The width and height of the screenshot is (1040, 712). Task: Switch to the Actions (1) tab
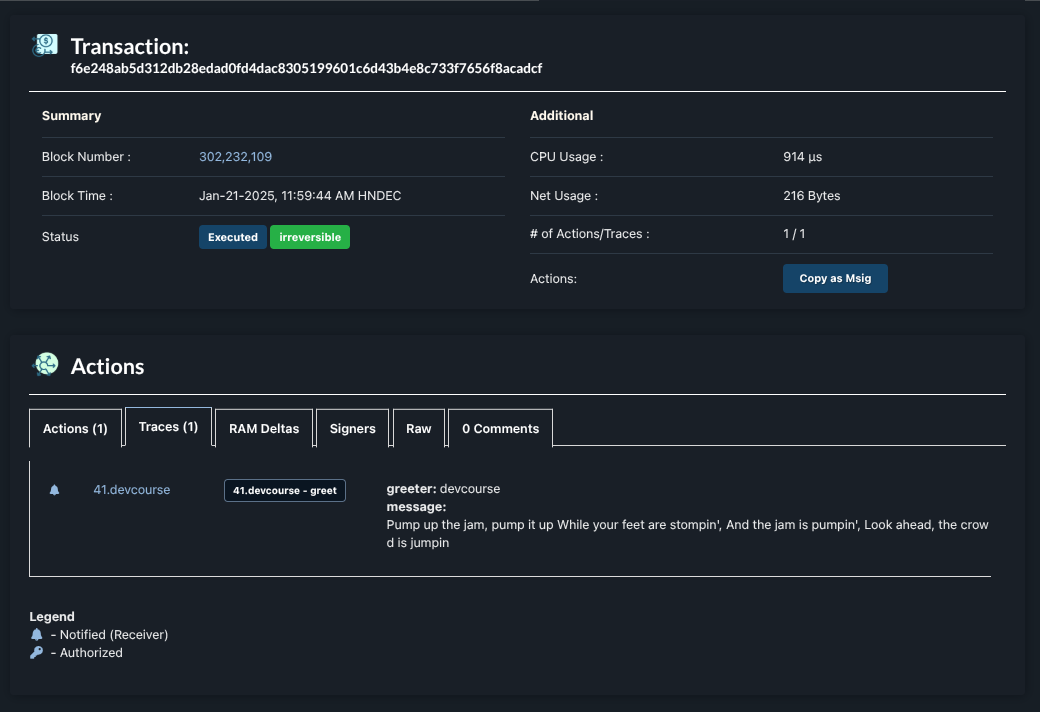click(75, 428)
